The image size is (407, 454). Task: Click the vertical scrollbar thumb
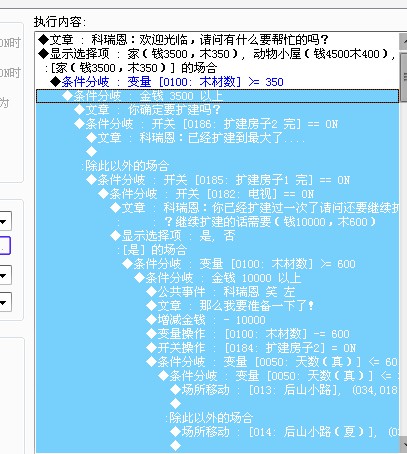403,77
